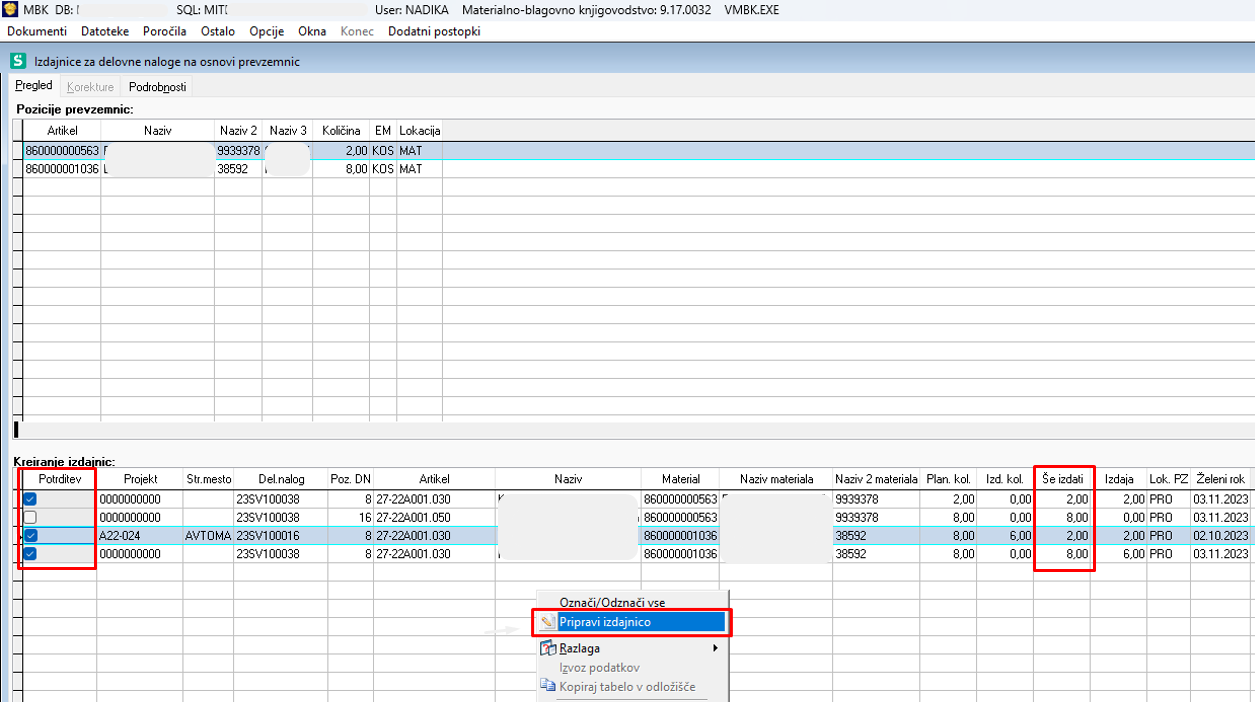Toggle Potrditev checkbox for project A22-024
This screenshot has height=702, width=1255.
click(30, 536)
